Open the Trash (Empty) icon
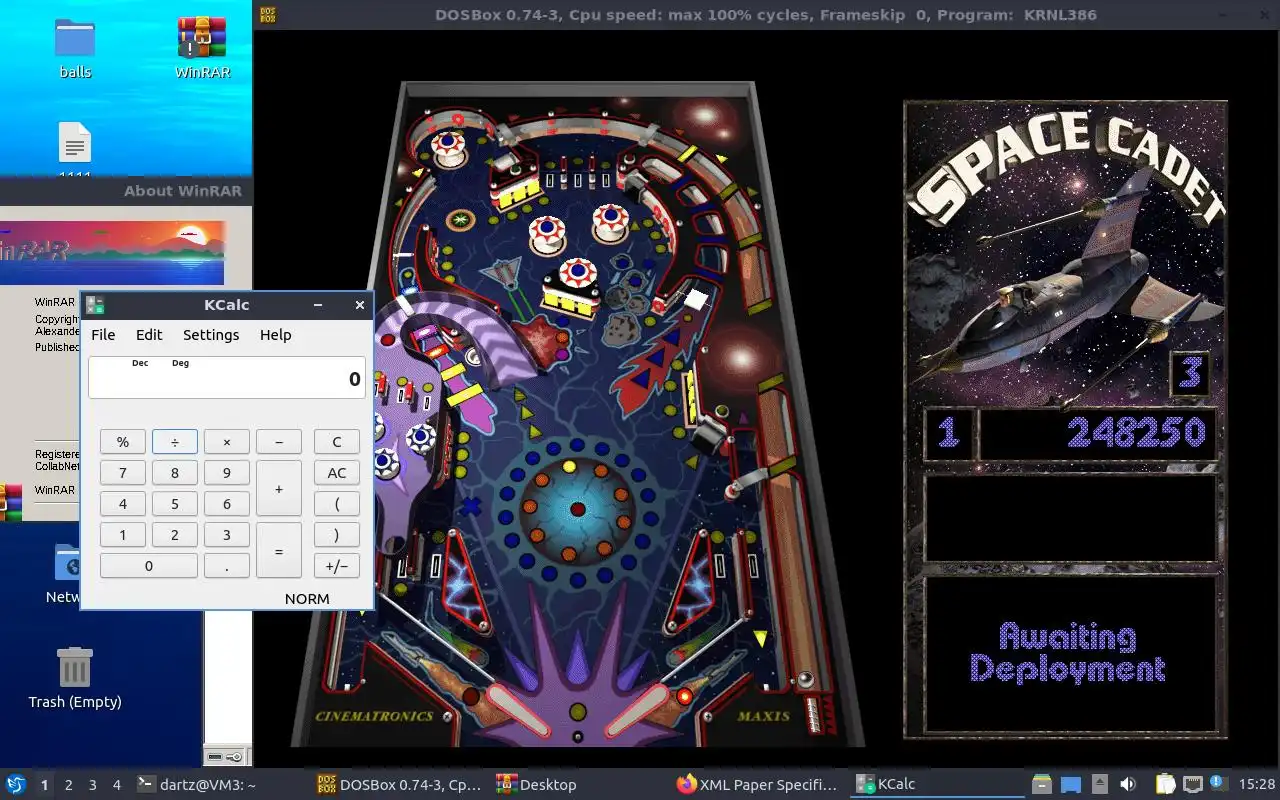The width and height of the screenshot is (1280, 800). click(x=75, y=677)
